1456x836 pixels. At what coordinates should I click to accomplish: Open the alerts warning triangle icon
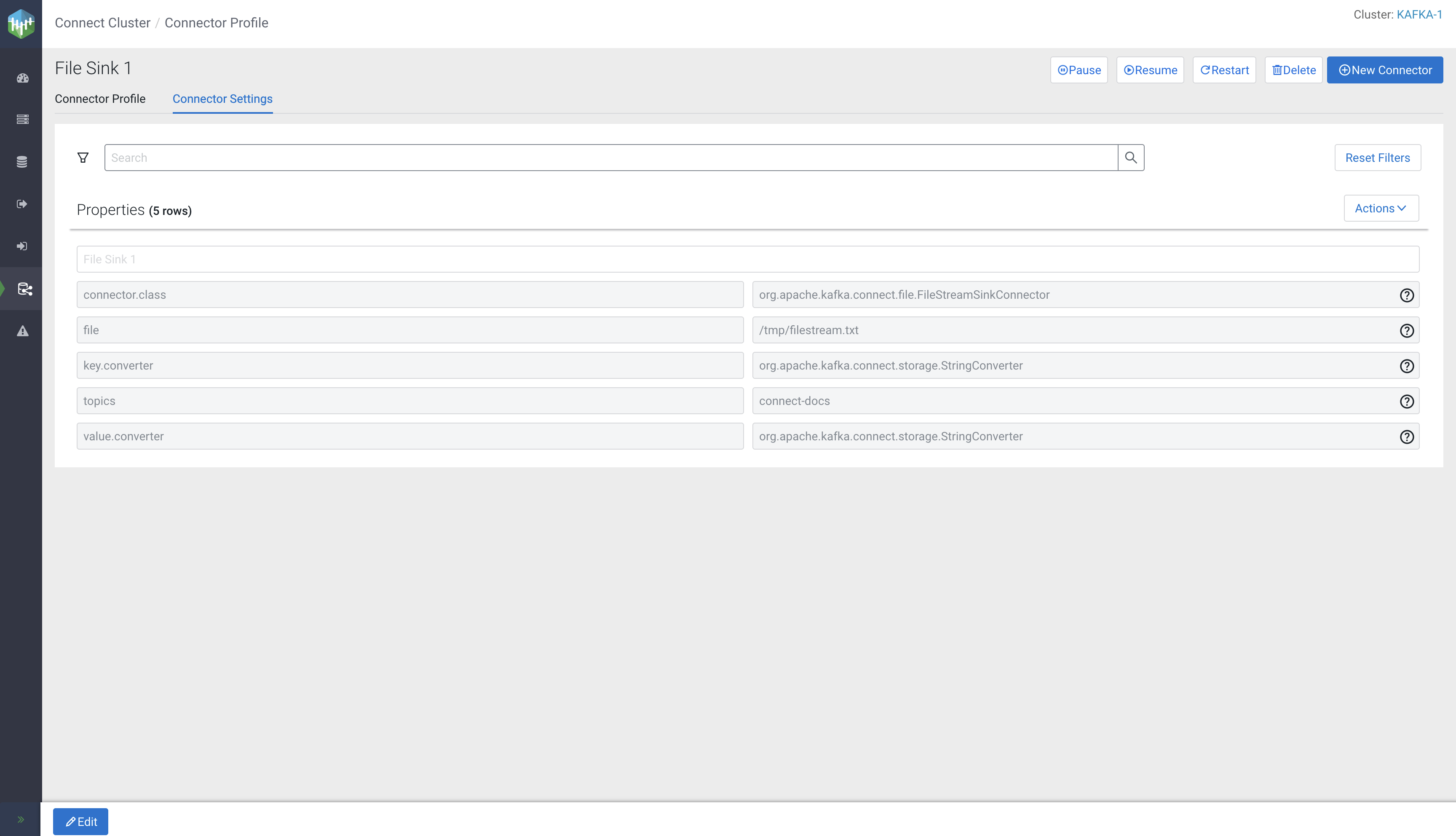pyautogui.click(x=22, y=331)
